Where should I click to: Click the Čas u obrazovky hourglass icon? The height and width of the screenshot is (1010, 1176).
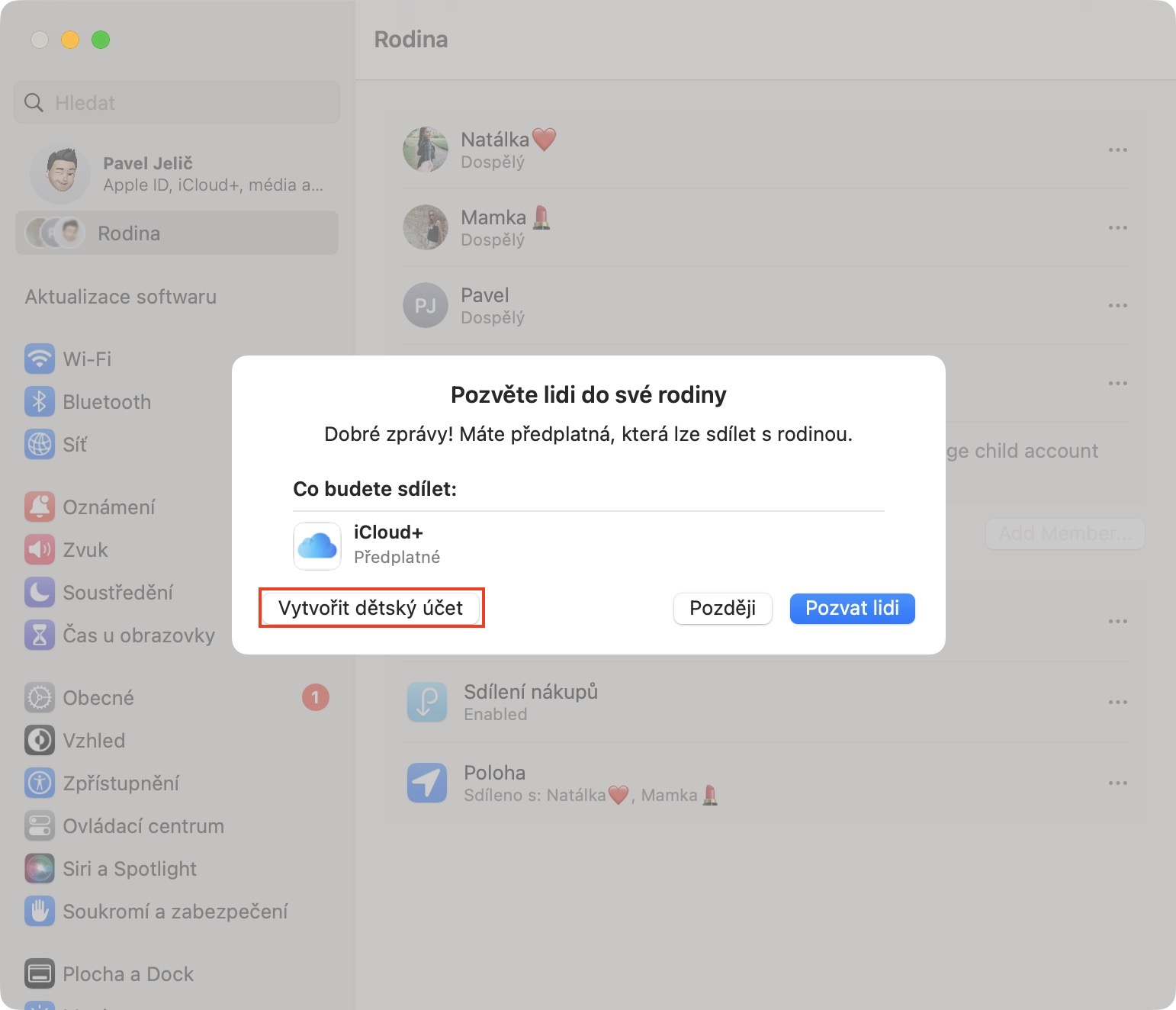40,635
